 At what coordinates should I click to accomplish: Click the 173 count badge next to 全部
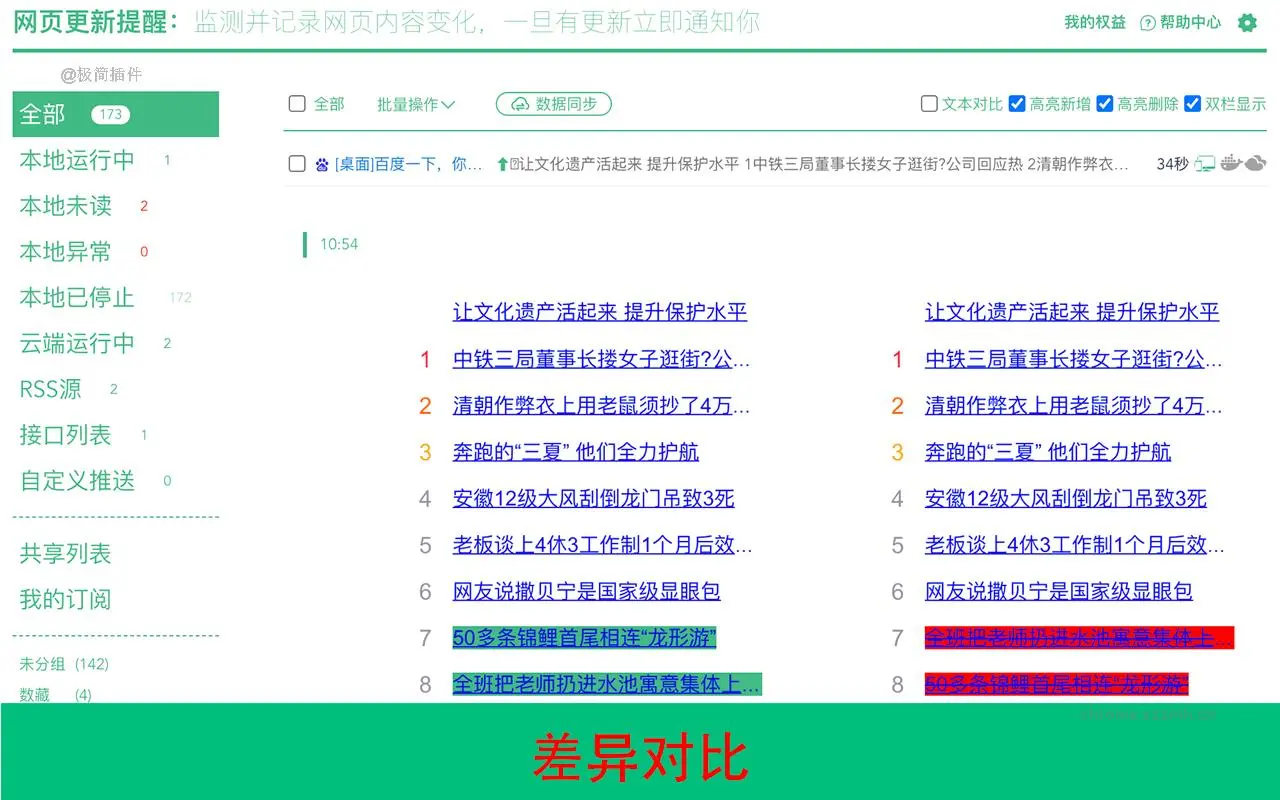click(x=110, y=114)
